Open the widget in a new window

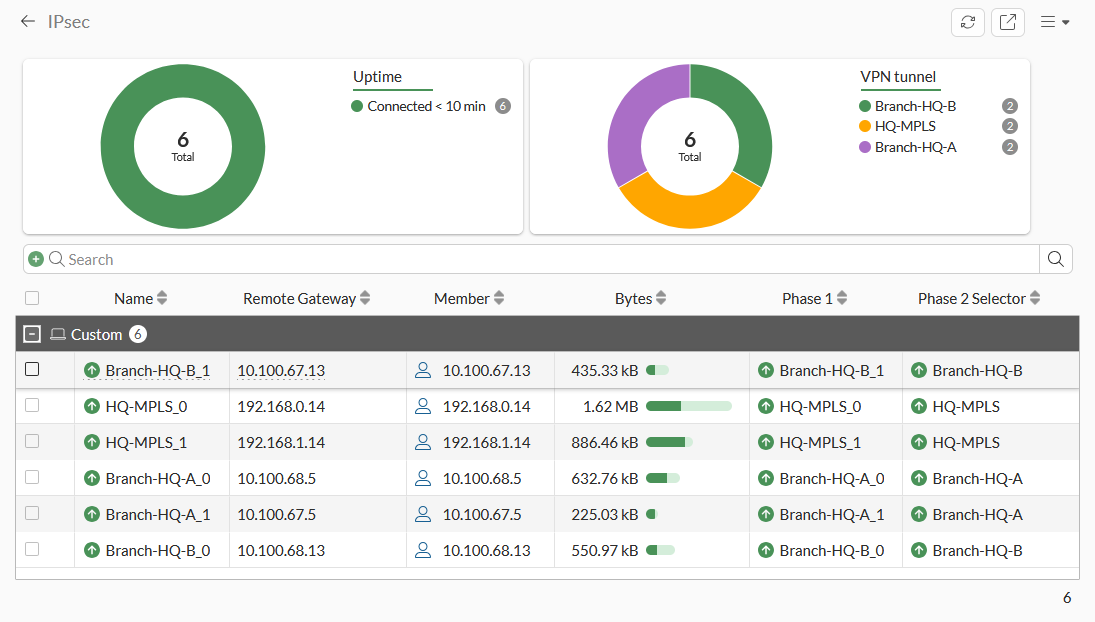[x=1007, y=22]
